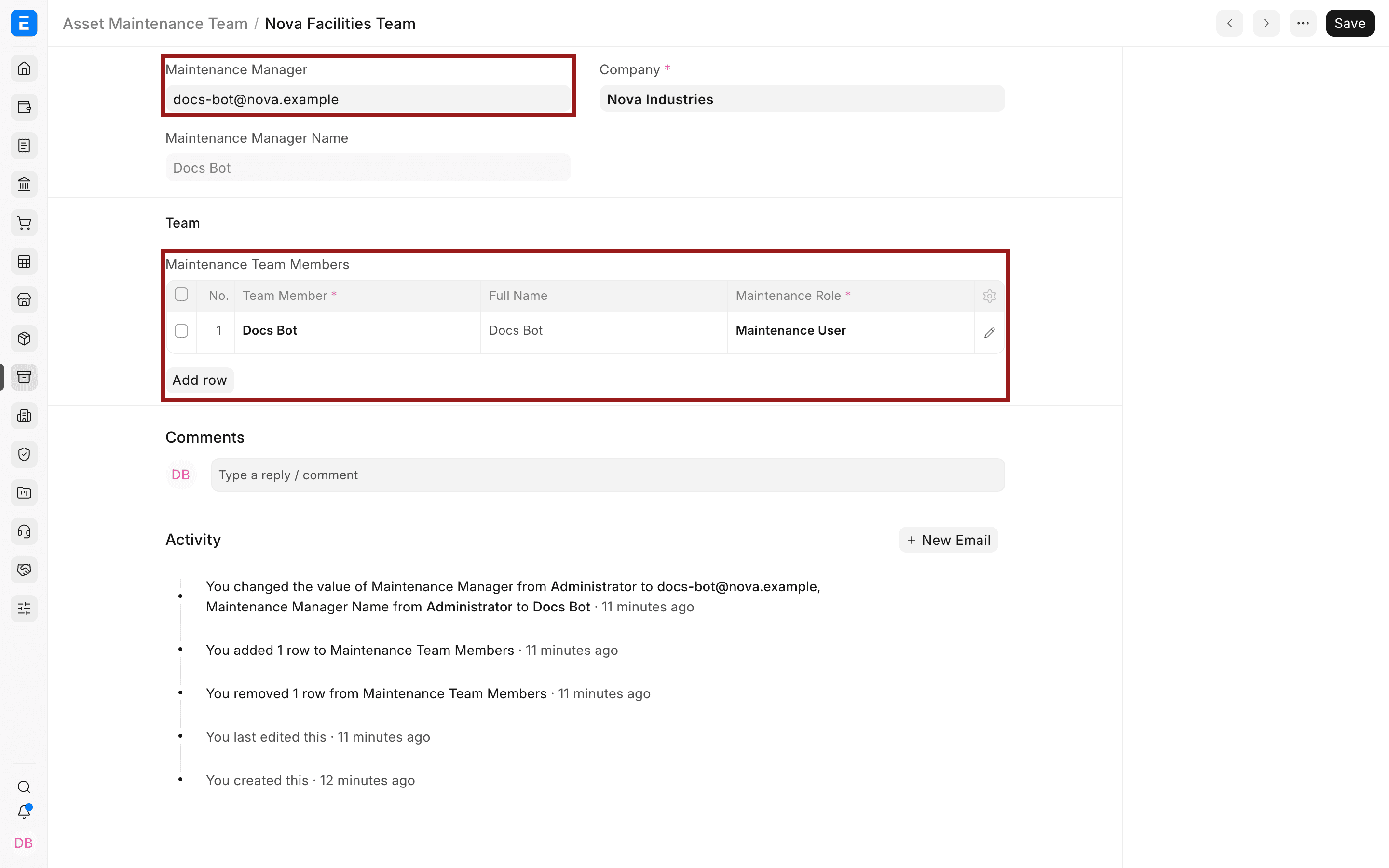Viewport: 1389px width, 868px height.
Task: Click the Type a reply / comment box
Action: pos(608,475)
